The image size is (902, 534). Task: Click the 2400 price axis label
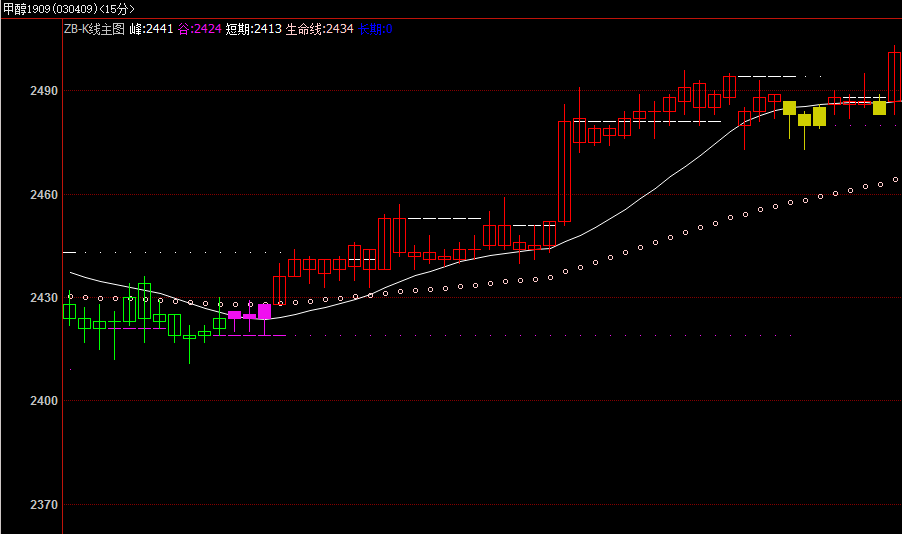click(44, 401)
